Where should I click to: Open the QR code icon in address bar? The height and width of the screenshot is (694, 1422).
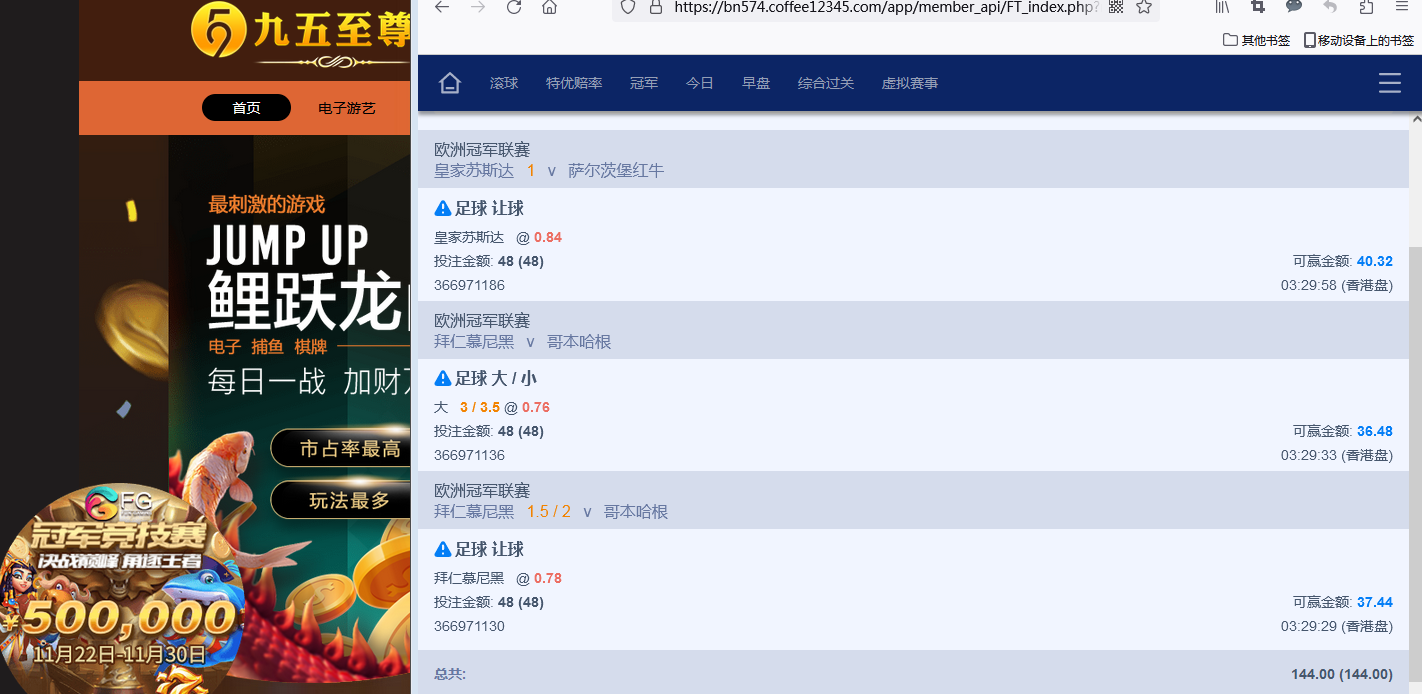click(x=1117, y=6)
